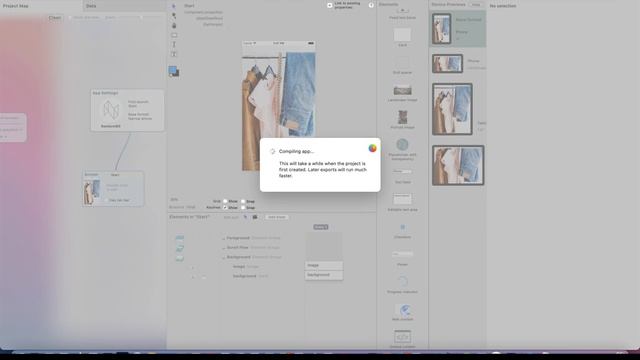Select the text box tool
640x360 pixels.
pos(174,54)
